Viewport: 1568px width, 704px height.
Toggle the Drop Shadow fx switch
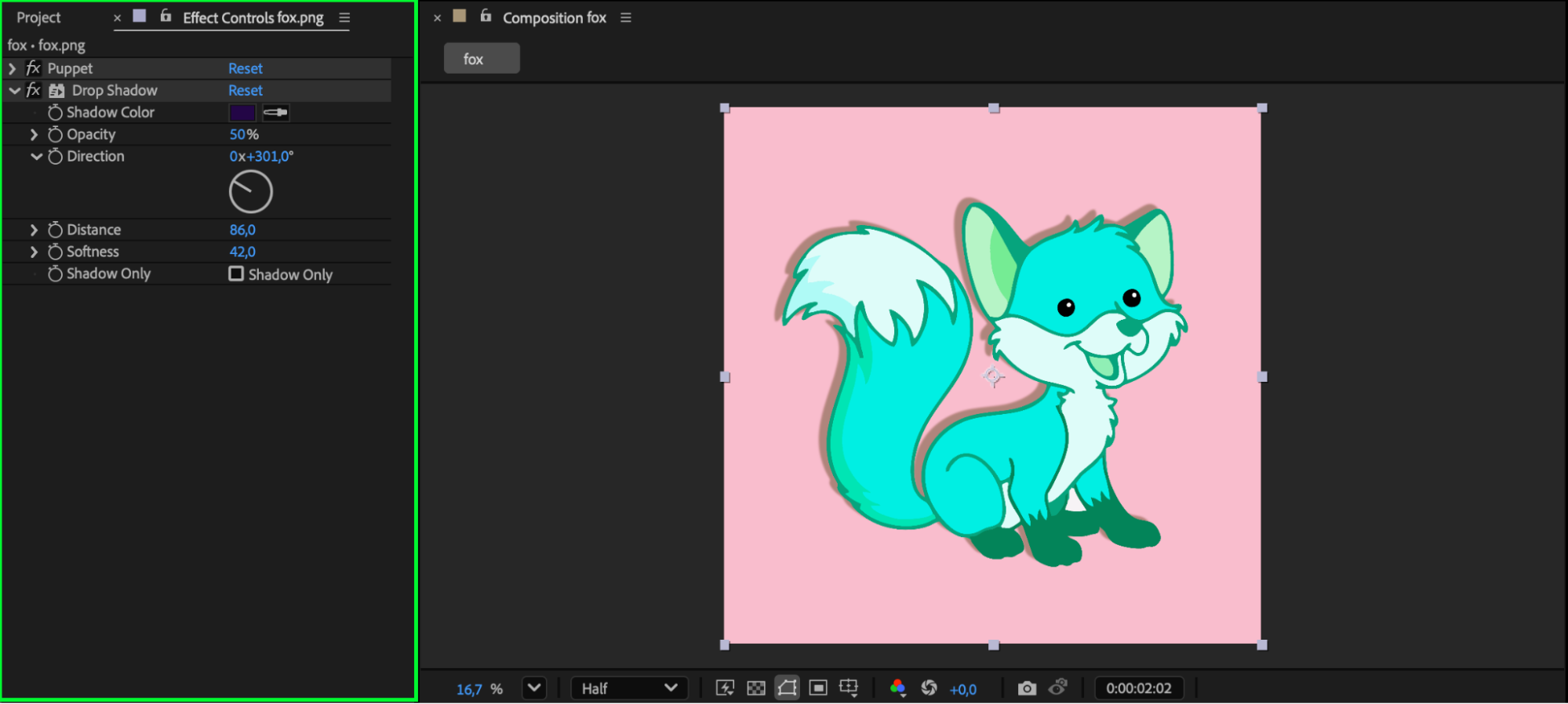coord(33,91)
